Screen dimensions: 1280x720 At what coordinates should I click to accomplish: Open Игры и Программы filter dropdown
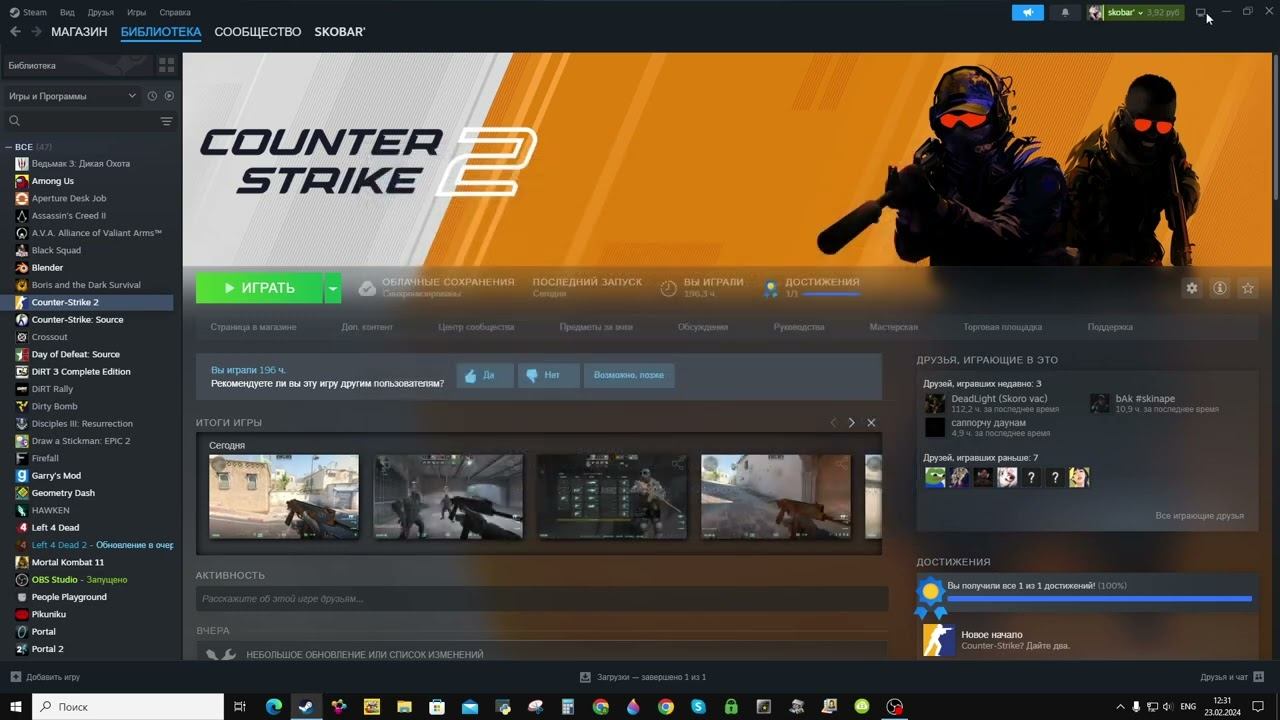pyautogui.click(x=72, y=96)
